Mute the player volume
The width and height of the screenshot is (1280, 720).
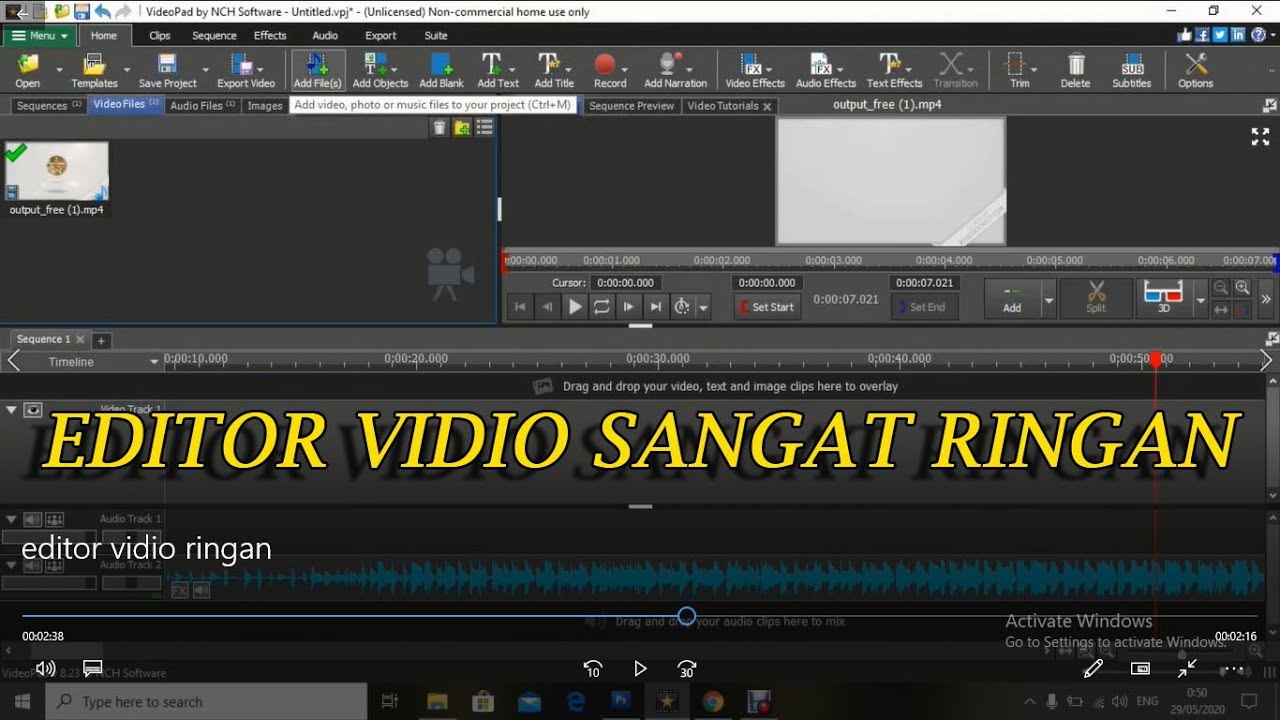[45, 668]
